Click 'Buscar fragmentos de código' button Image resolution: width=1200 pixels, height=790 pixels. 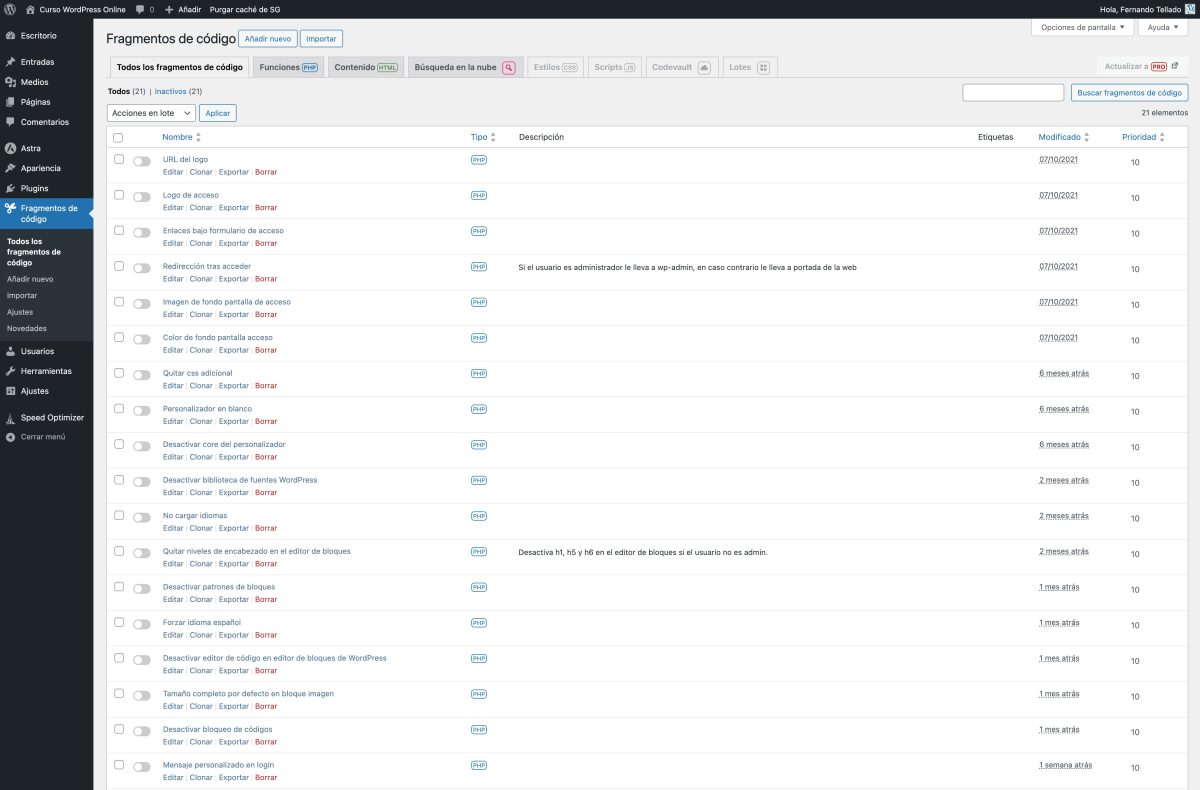click(x=1129, y=92)
